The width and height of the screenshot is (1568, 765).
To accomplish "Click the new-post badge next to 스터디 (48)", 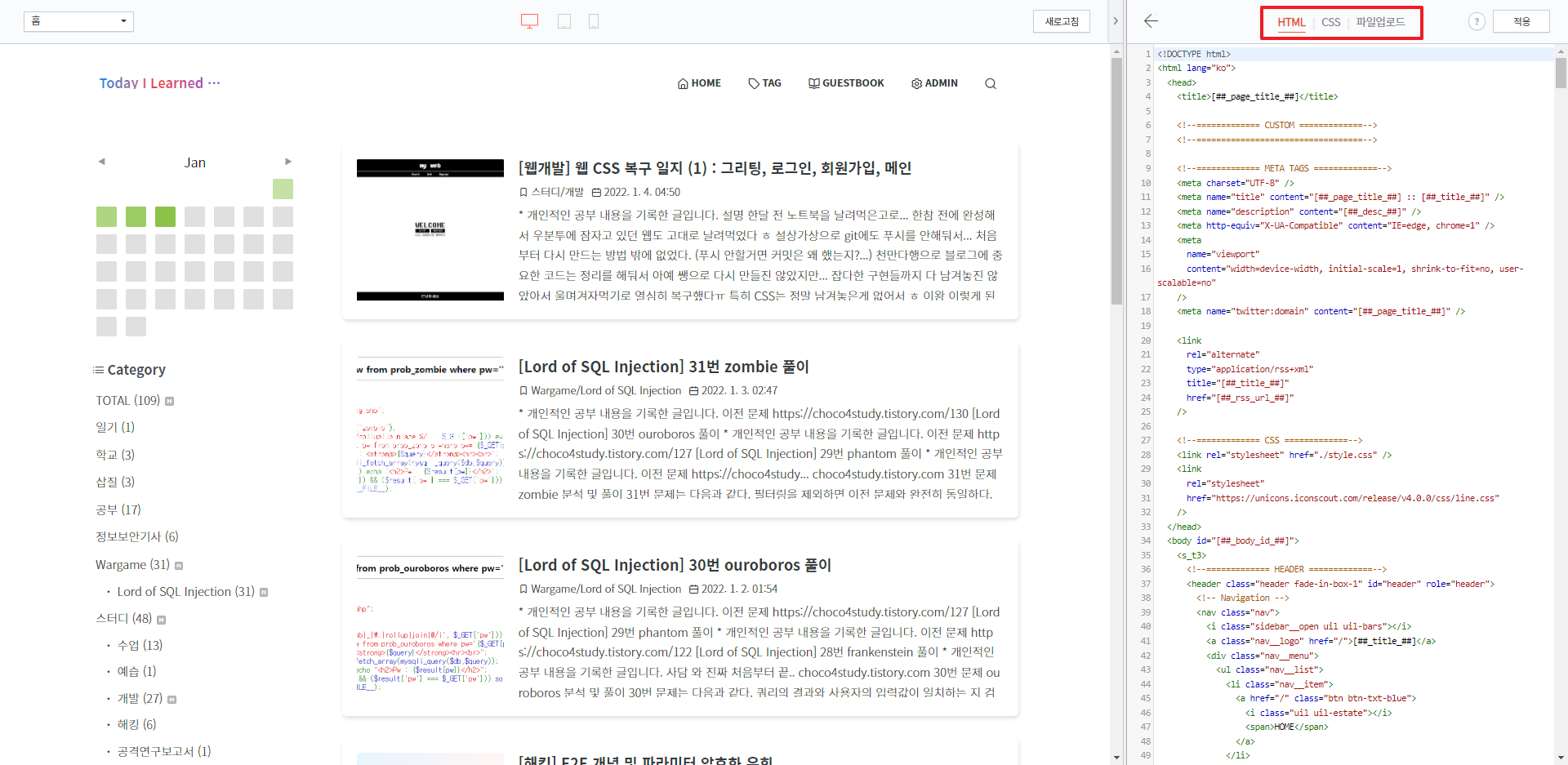I will coord(161,620).
